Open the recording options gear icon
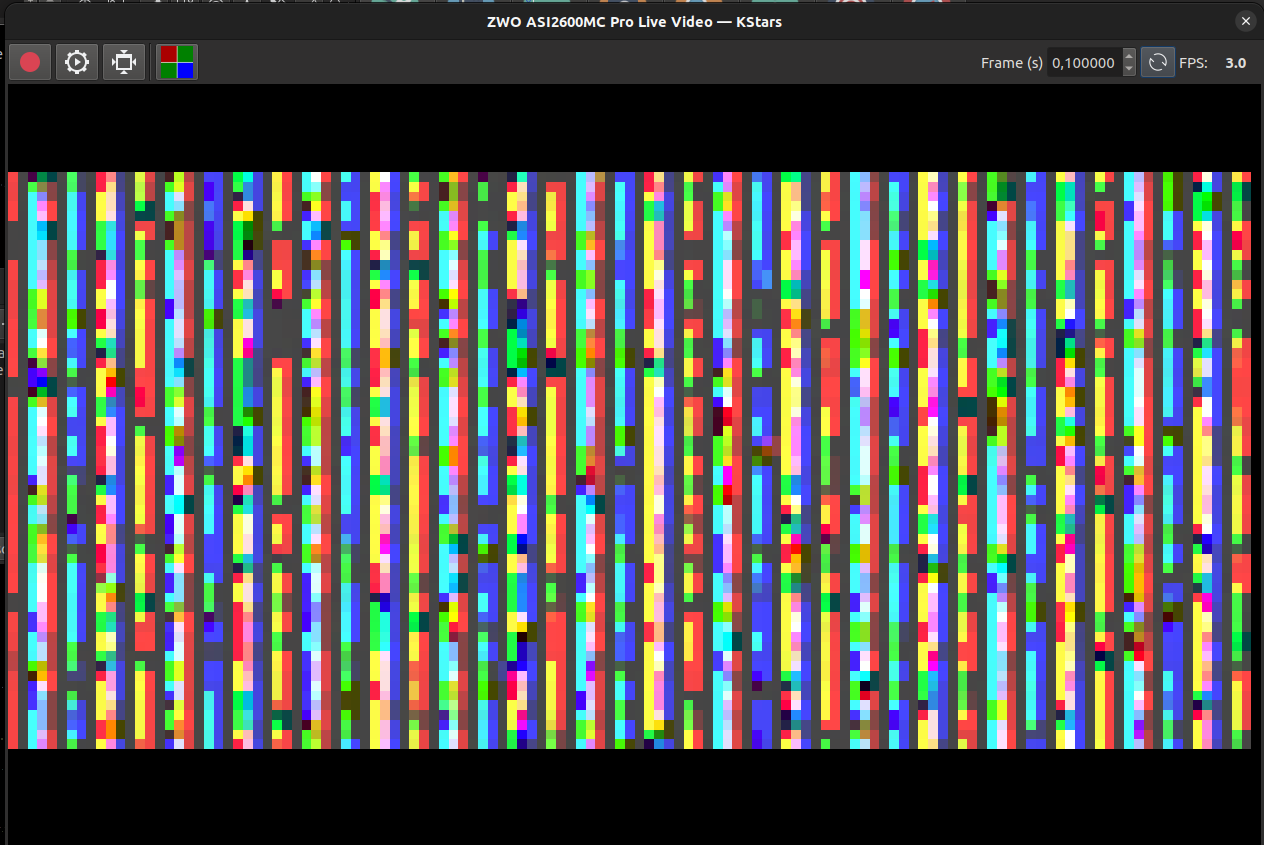Image resolution: width=1264 pixels, height=845 pixels. coord(77,62)
